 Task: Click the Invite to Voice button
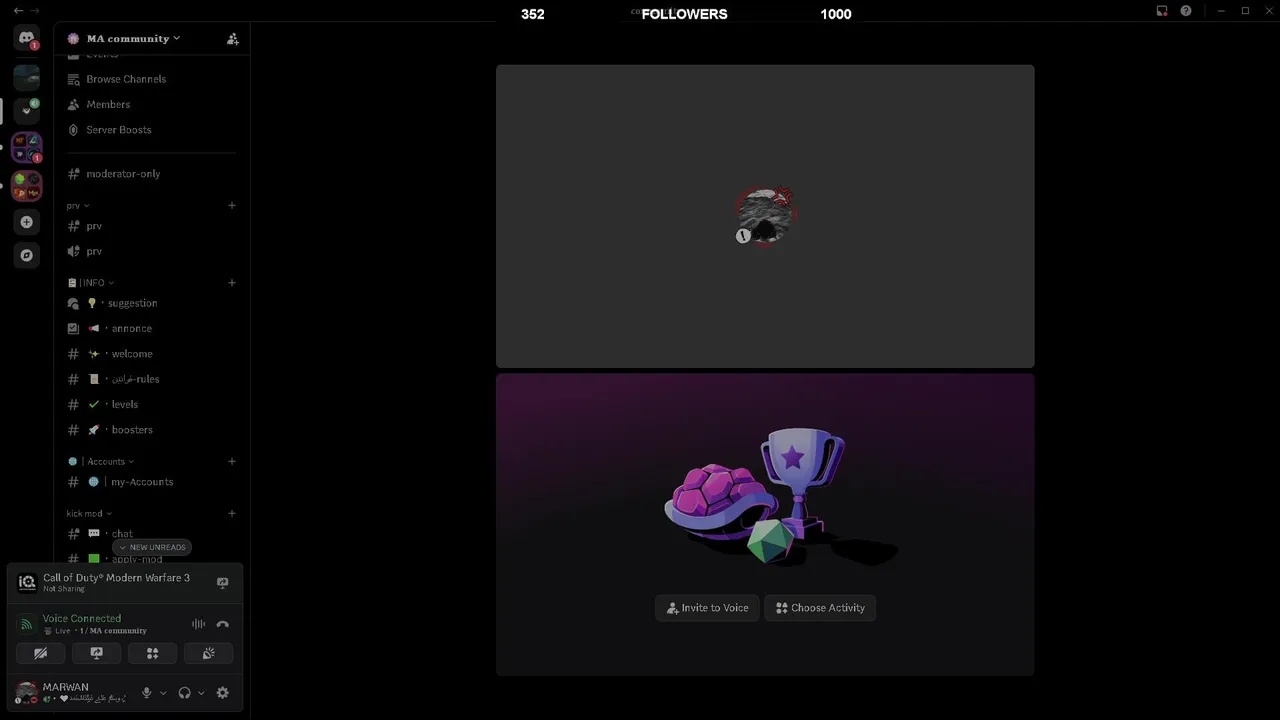point(707,608)
